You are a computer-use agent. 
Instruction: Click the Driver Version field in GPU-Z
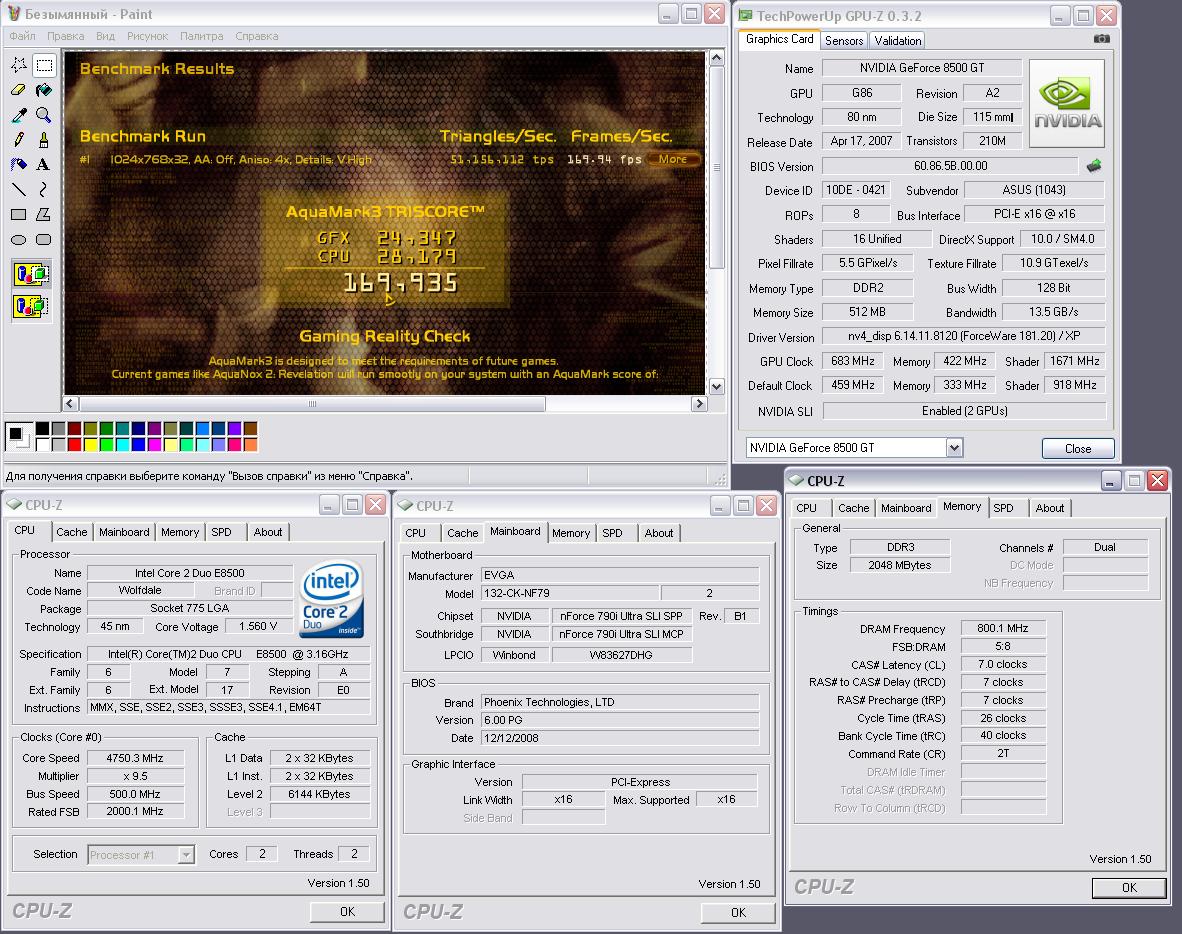(963, 336)
